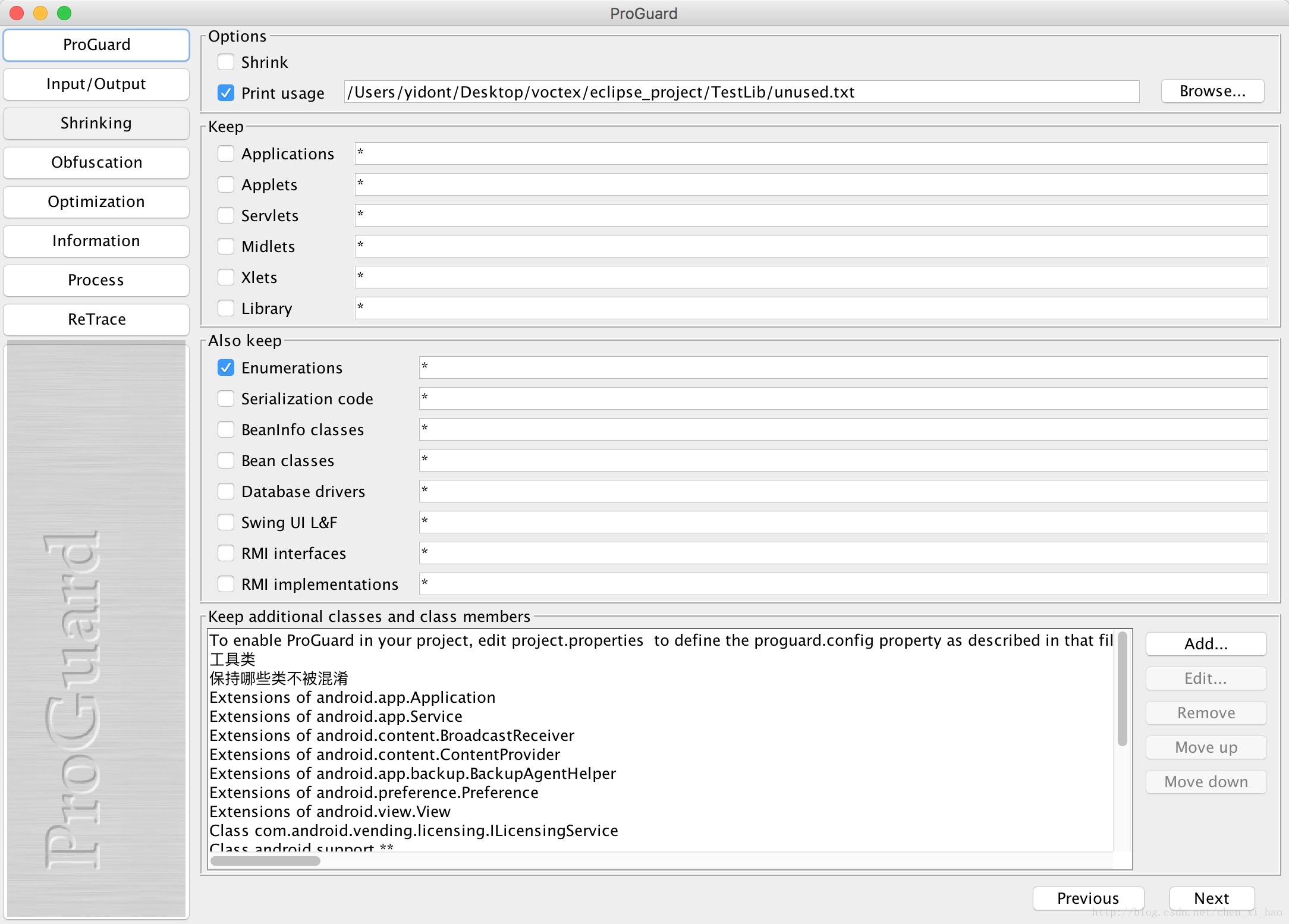Select 'Extensions of android.app.Application' entry
The image size is (1289, 924).
pos(661,697)
